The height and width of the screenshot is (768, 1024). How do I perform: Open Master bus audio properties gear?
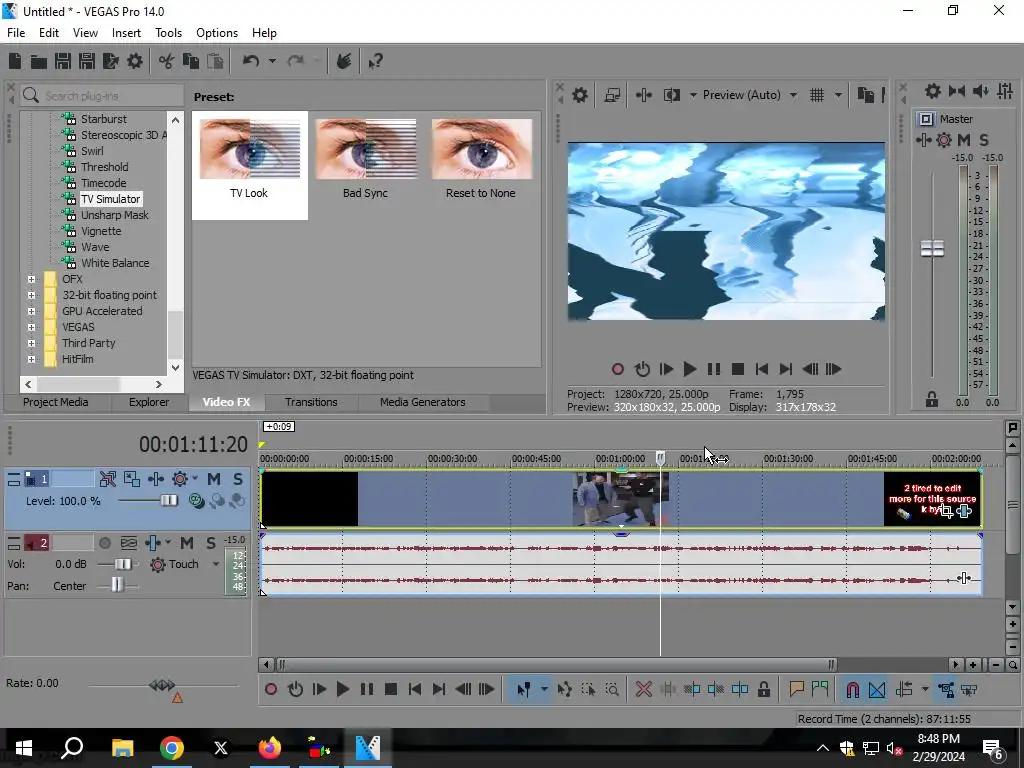[933, 91]
